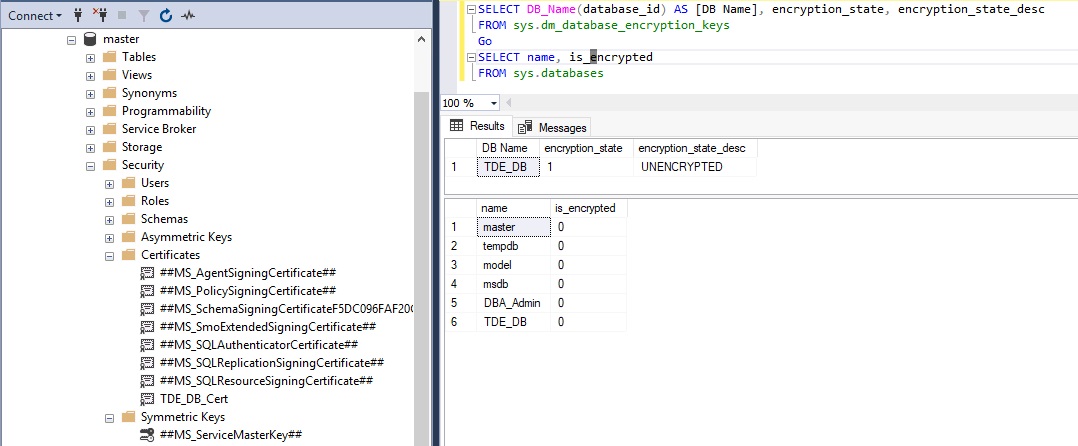Select the master cell in the results

tap(514, 227)
